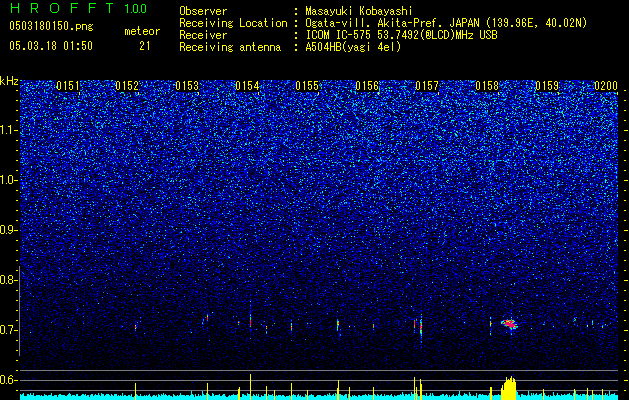Select receiver text ICOM IC-575 53.7492 MHz USB
The width and height of the screenshot is (629, 400).
pyautogui.click(x=401, y=35)
